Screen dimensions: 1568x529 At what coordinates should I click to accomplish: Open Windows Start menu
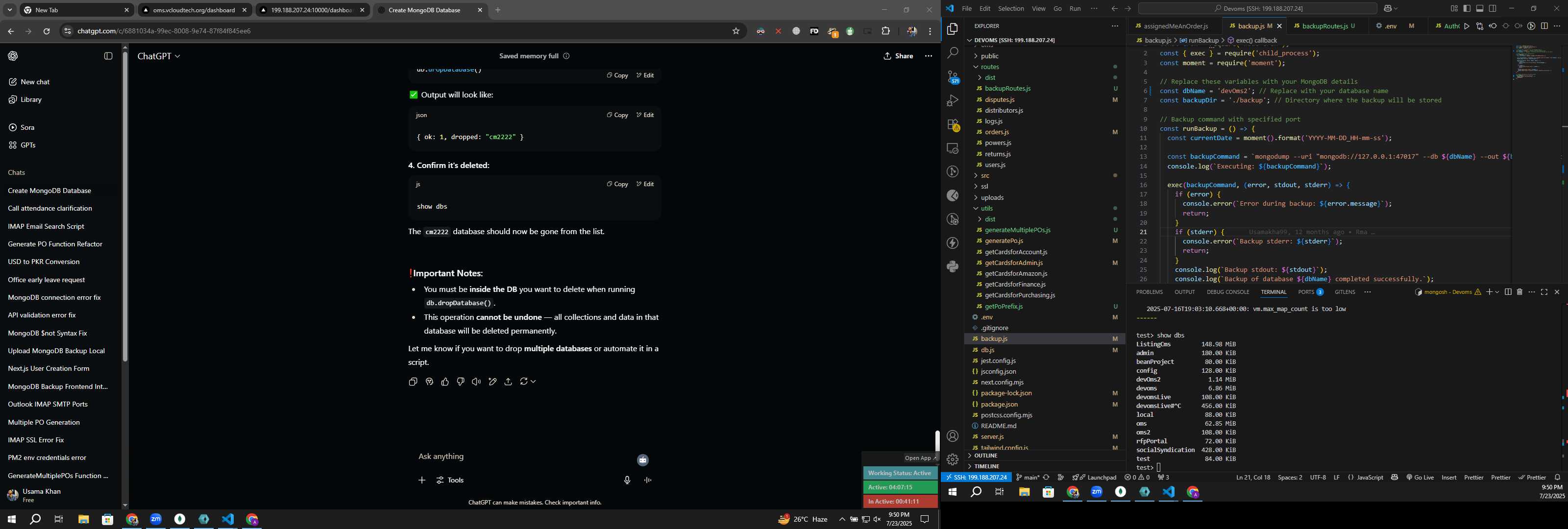[11, 519]
